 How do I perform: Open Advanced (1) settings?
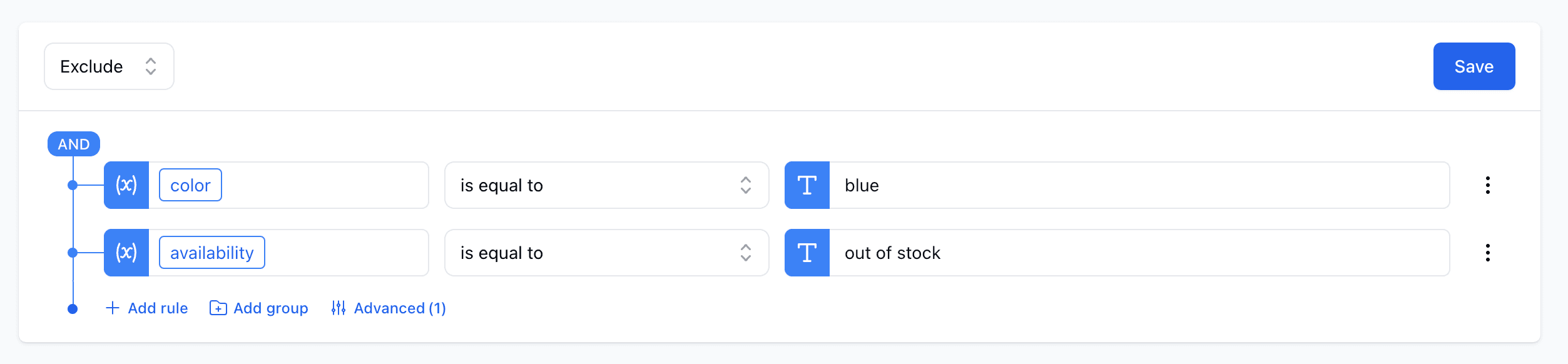pos(399,308)
